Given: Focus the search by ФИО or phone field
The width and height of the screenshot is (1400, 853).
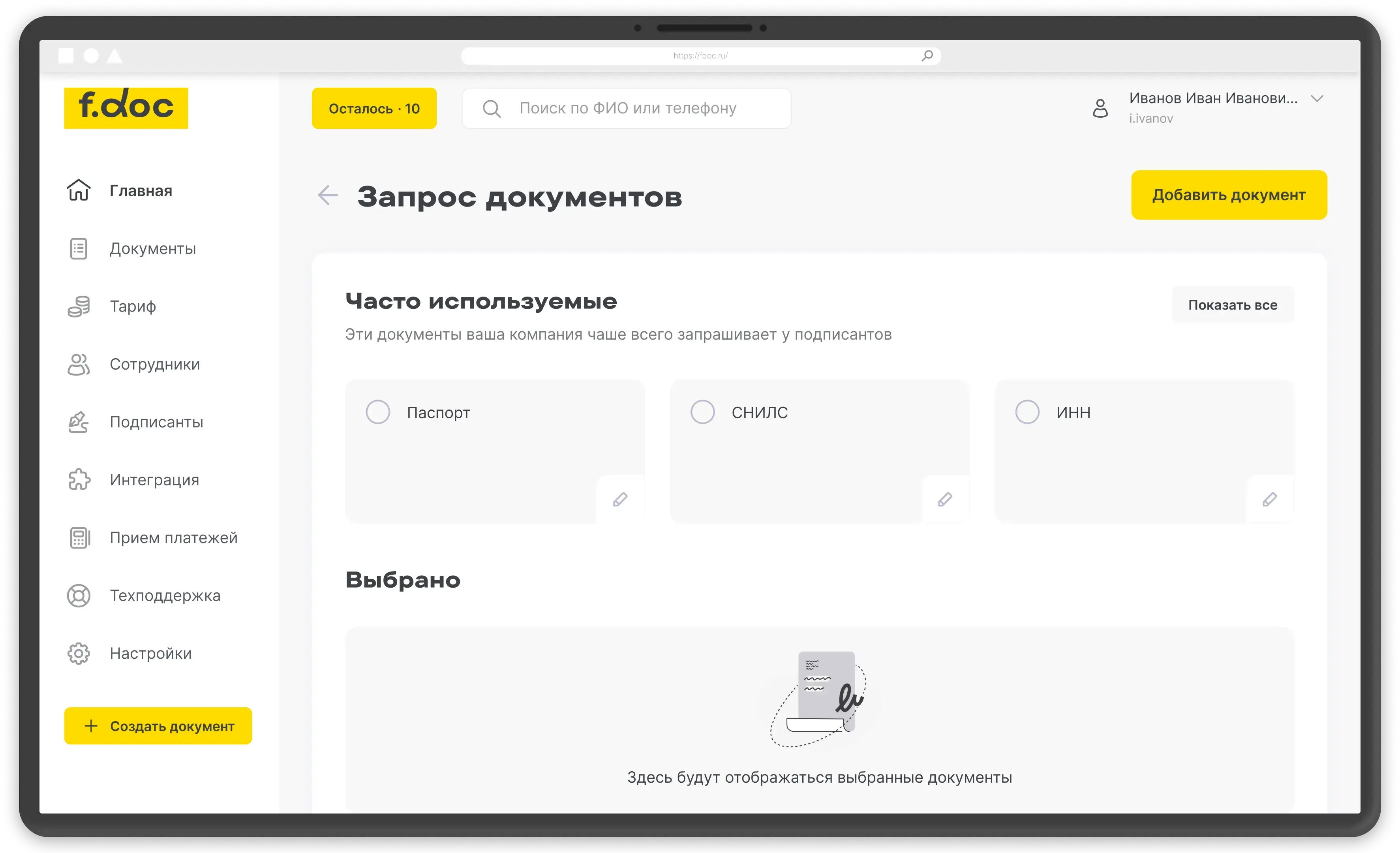Looking at the screenshot, I should 627,109.
